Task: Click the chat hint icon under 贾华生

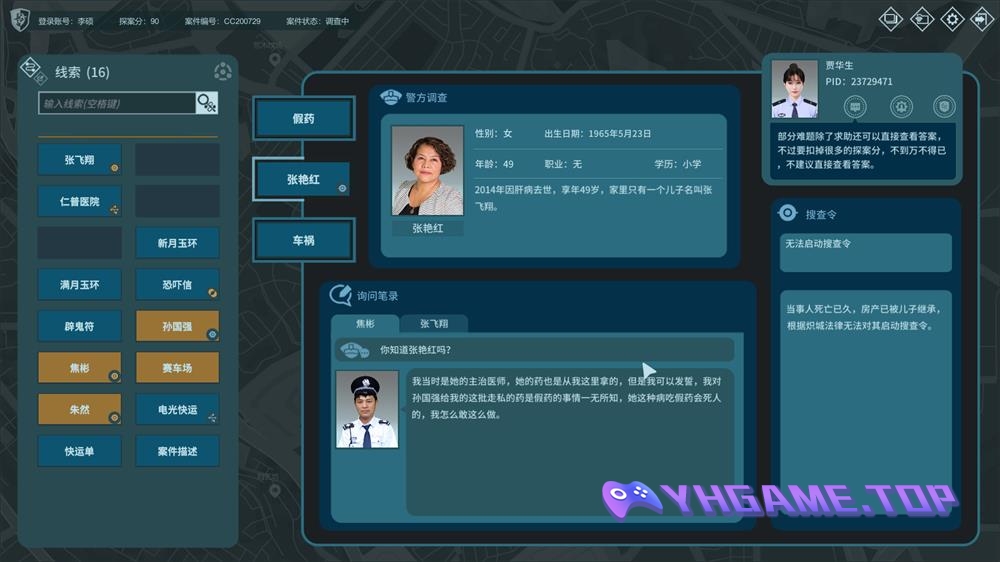Action: point(854,105)
